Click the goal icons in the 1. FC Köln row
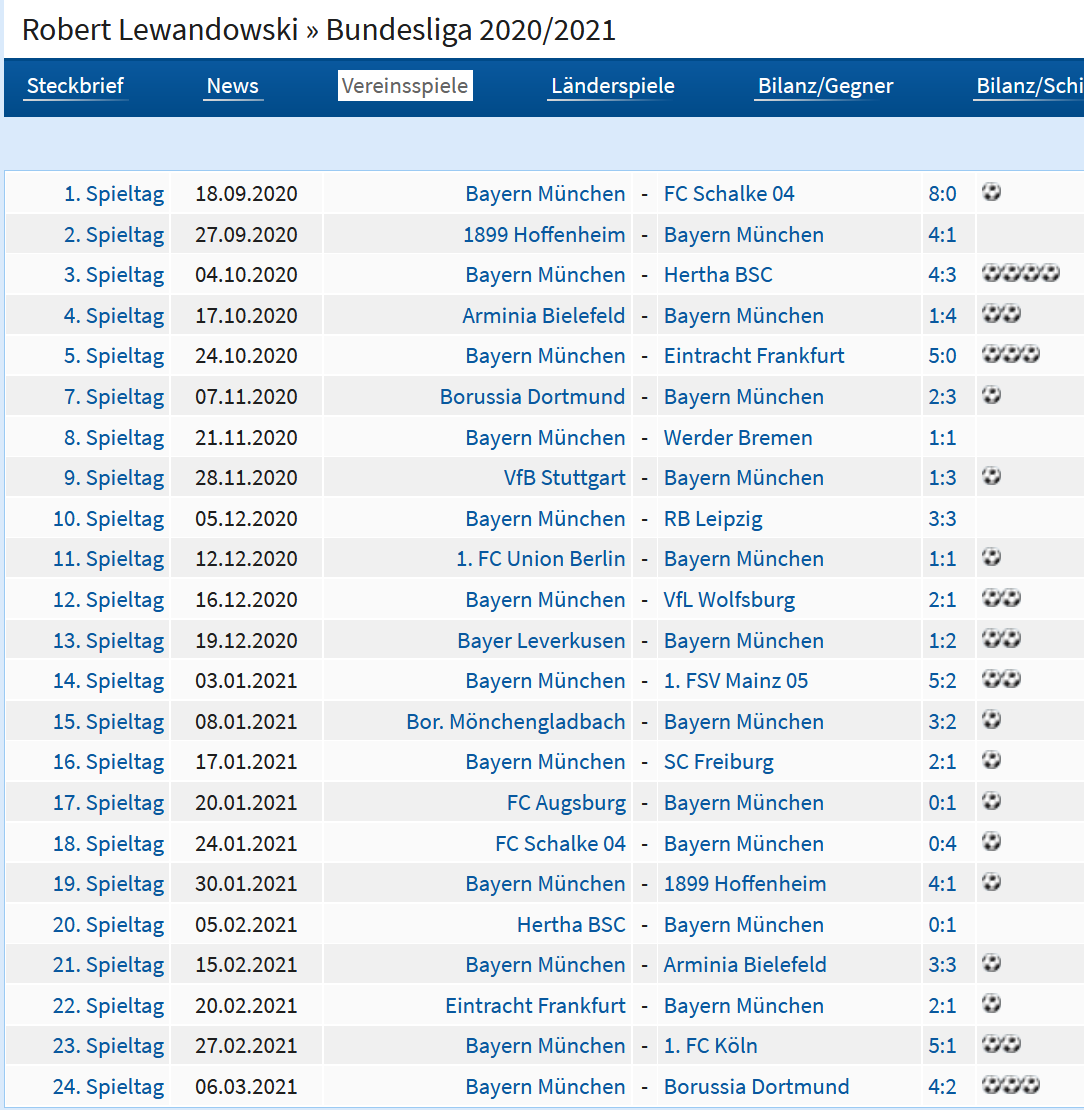 coord(1001,1044)
